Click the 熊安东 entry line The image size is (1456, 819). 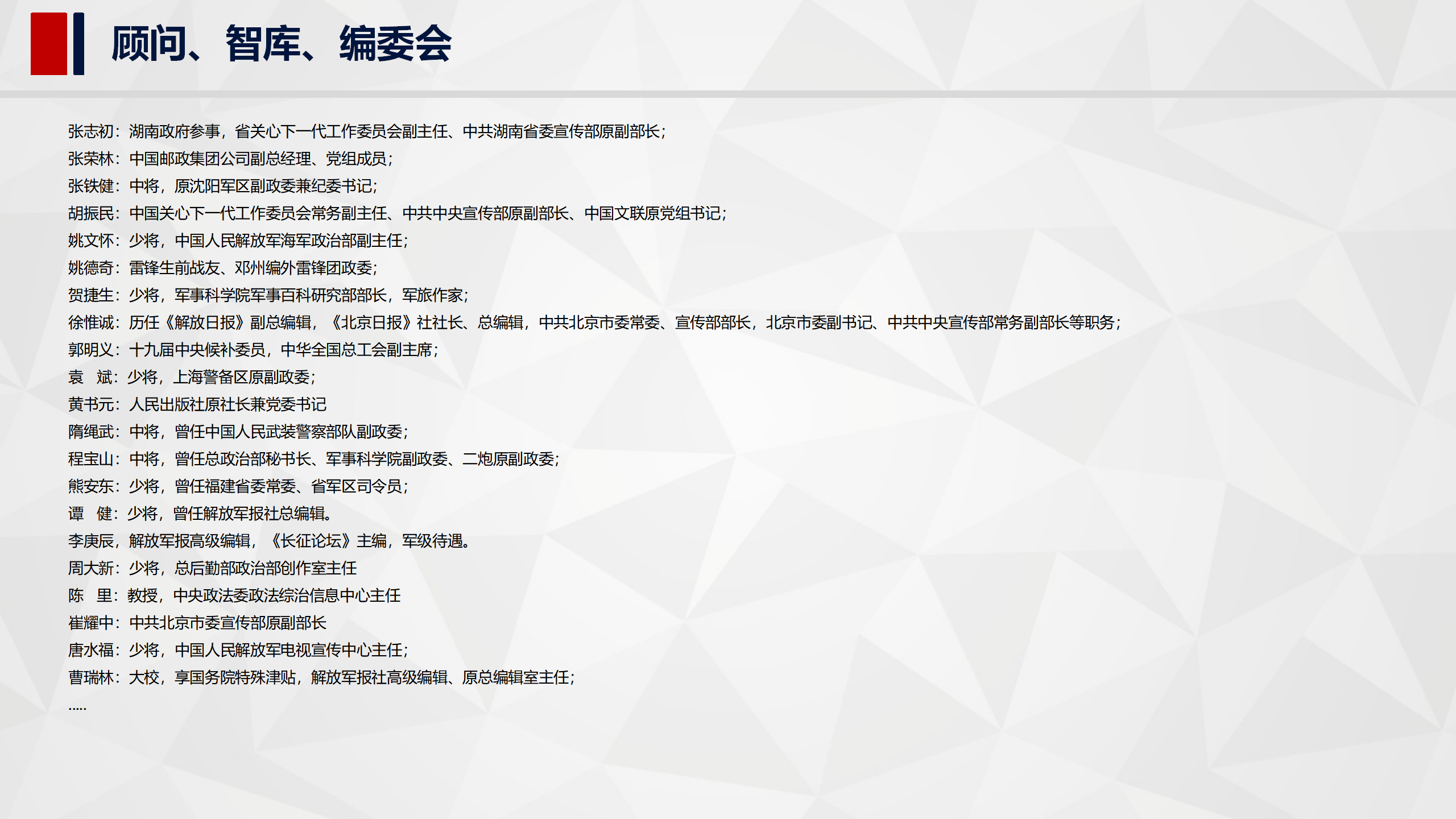click(238, 486)
